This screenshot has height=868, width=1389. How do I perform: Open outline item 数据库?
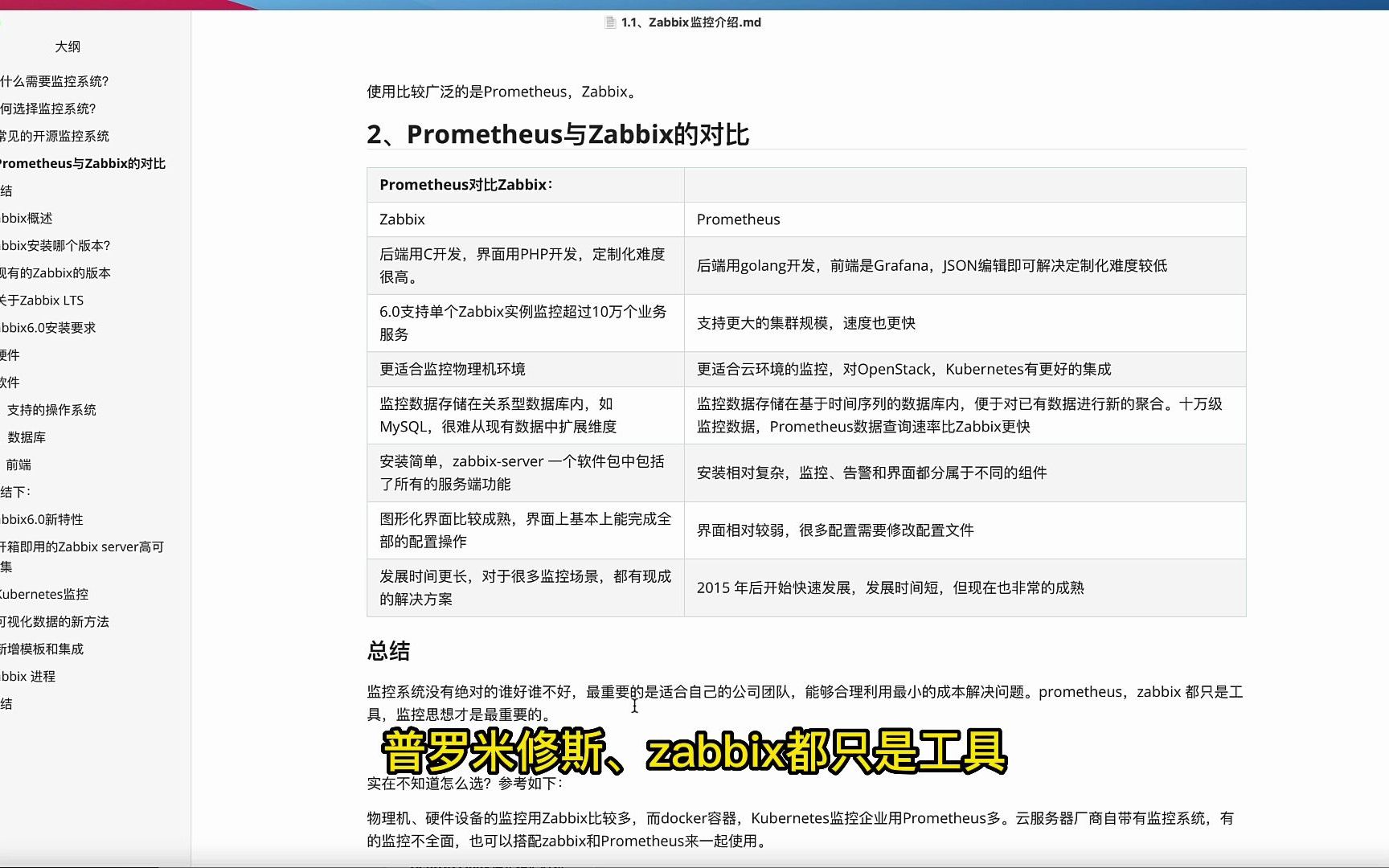27,437
